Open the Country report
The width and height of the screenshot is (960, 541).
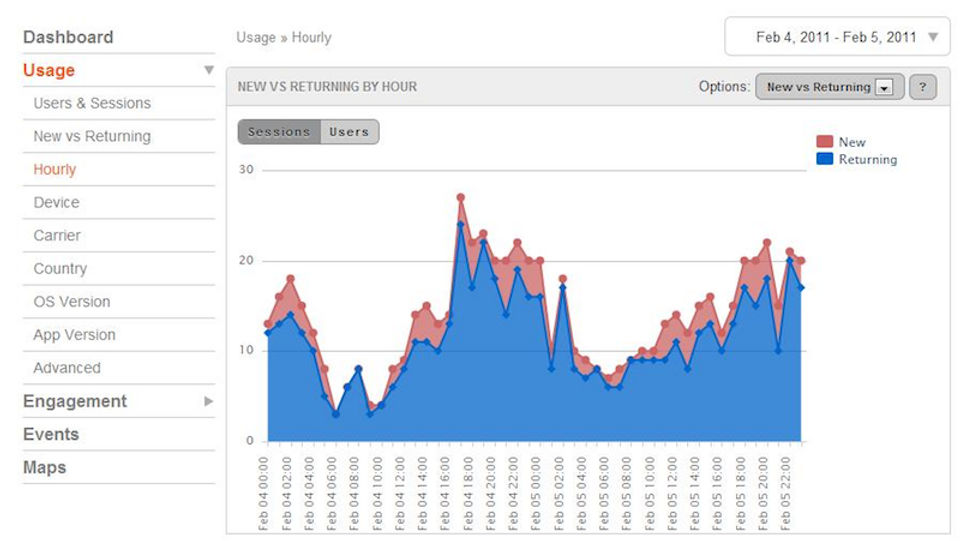point(60,269)
